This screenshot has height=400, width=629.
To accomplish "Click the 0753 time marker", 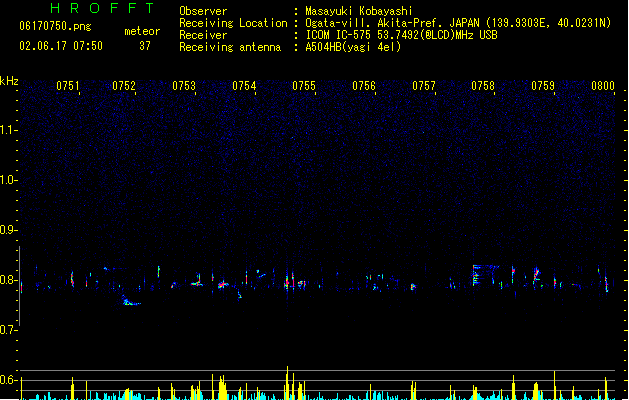I will pos(184,86).
